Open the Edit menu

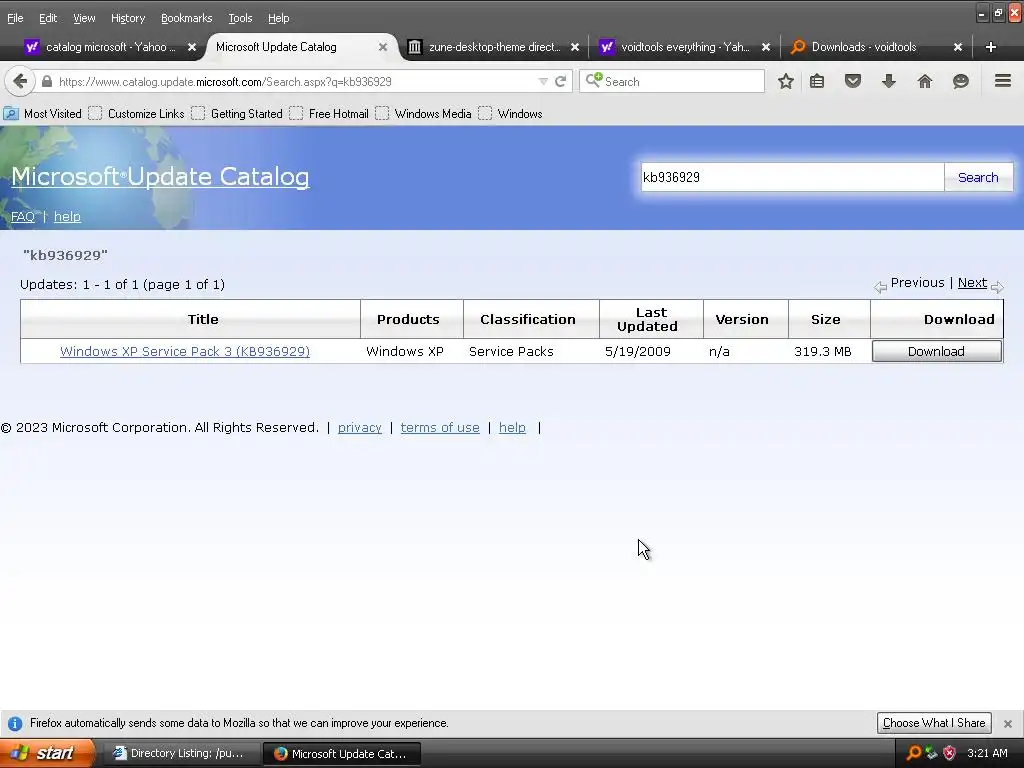[x=48, y=18]
